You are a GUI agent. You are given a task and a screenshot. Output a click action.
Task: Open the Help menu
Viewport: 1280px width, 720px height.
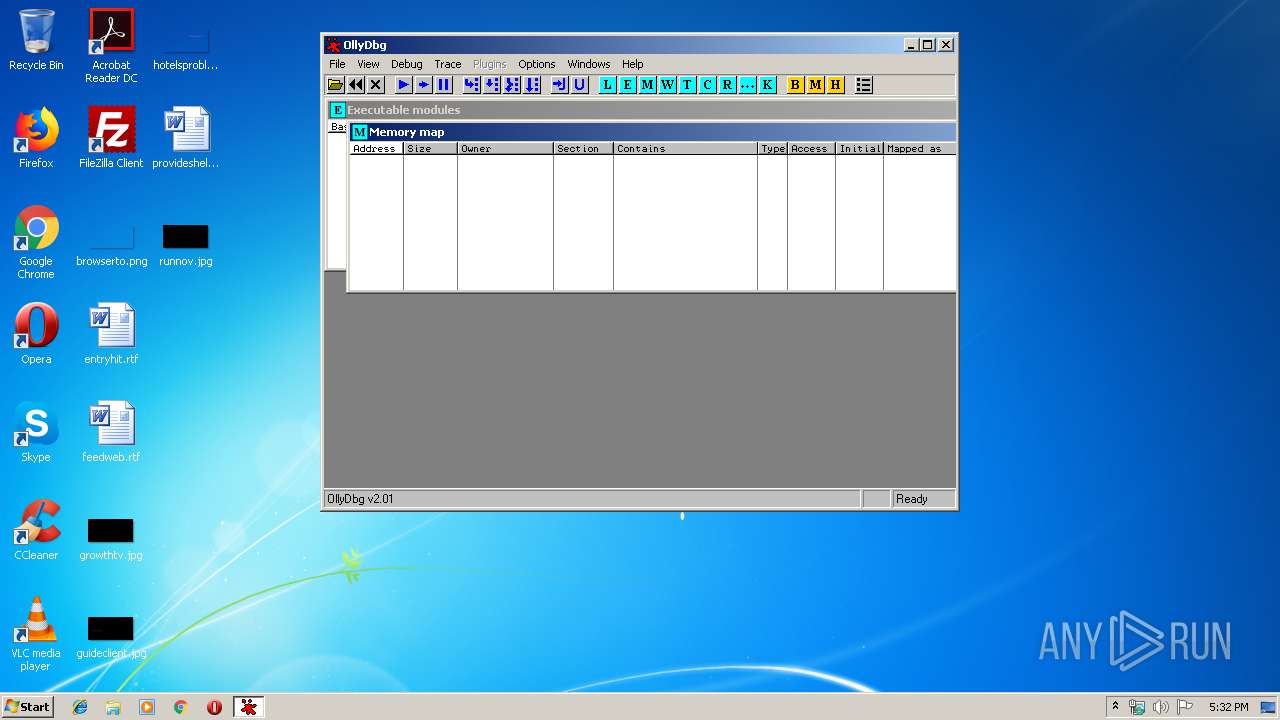coord(632,64)
